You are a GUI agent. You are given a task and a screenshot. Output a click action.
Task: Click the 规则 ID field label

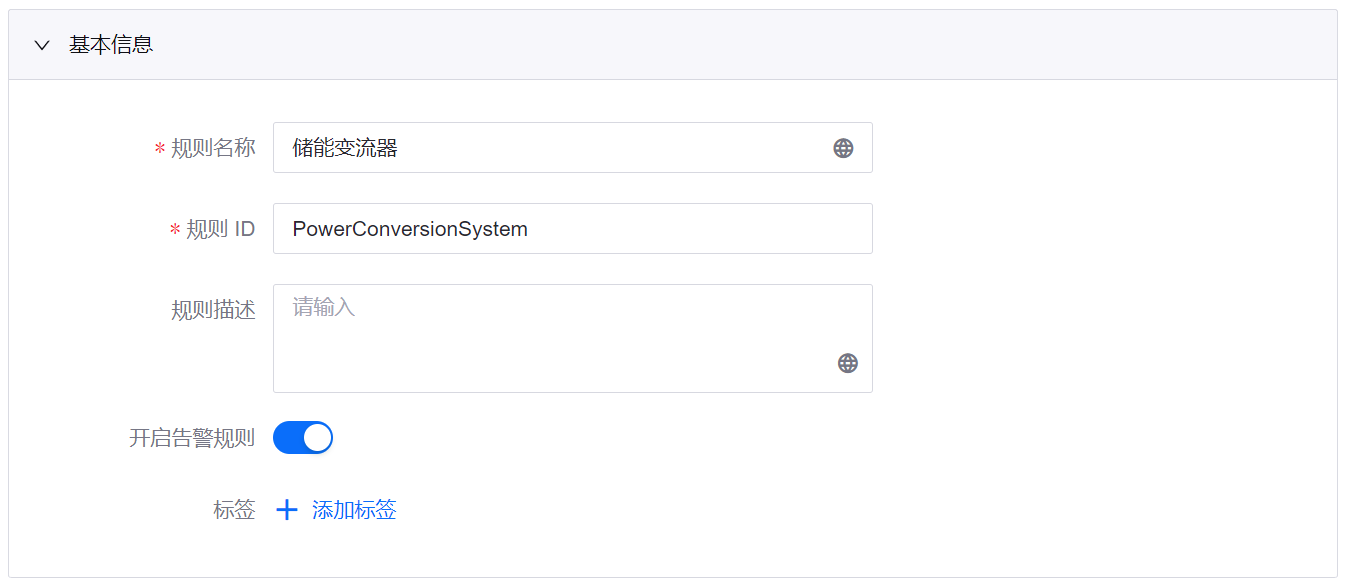click(220, 229)
